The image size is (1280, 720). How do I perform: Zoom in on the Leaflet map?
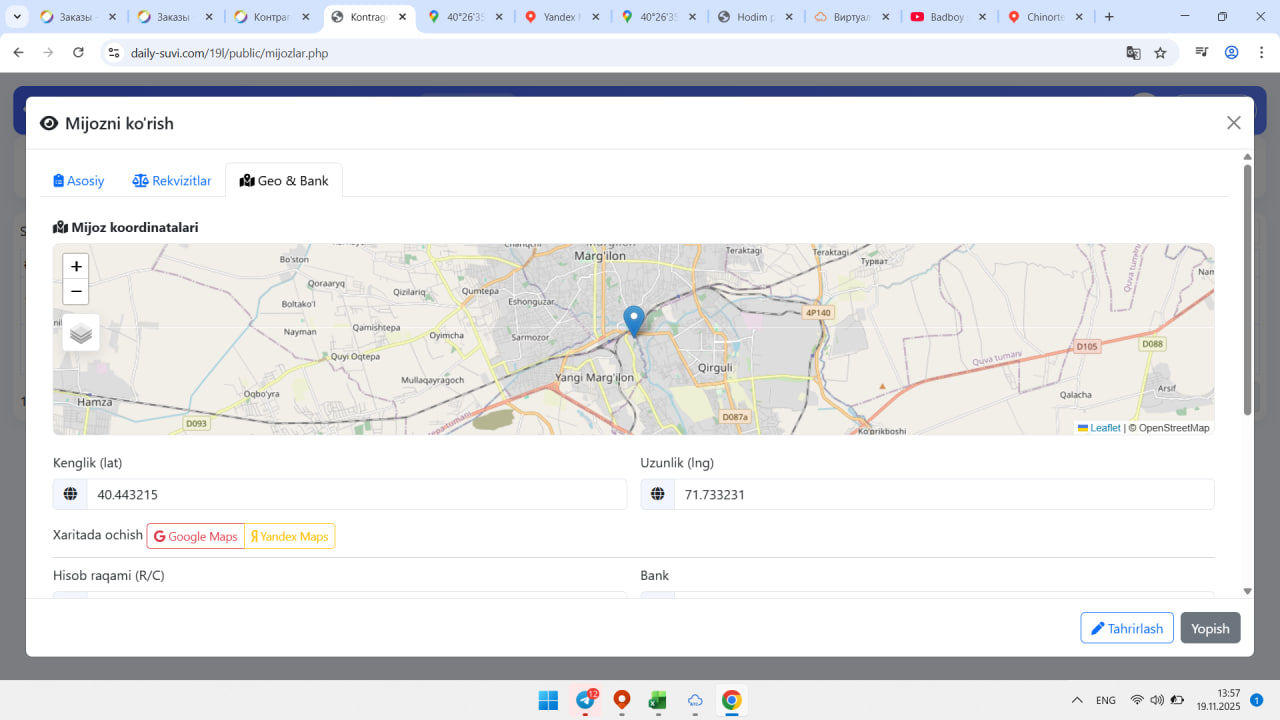[76, 267]
